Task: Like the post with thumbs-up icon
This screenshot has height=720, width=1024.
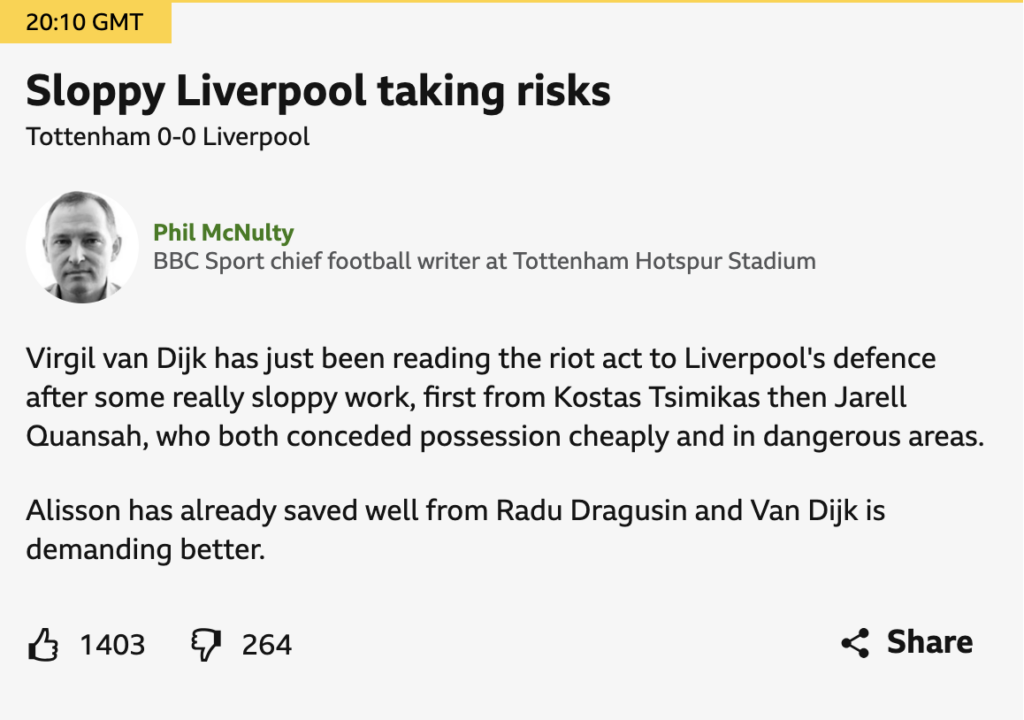Action: click(43, 645)
